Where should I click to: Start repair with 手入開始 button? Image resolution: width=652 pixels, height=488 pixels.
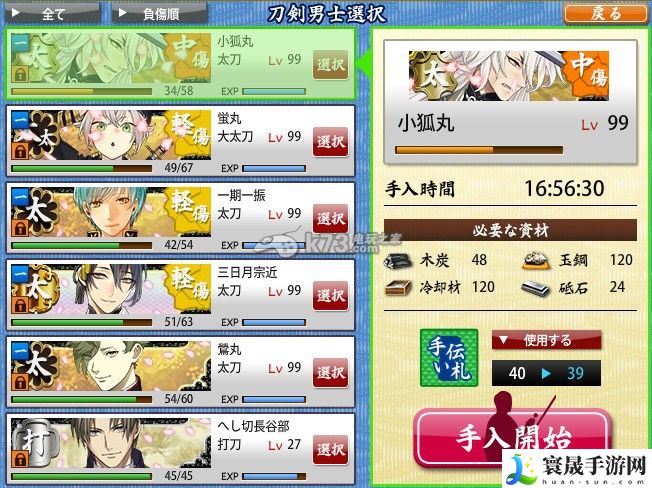pos(514,437)
